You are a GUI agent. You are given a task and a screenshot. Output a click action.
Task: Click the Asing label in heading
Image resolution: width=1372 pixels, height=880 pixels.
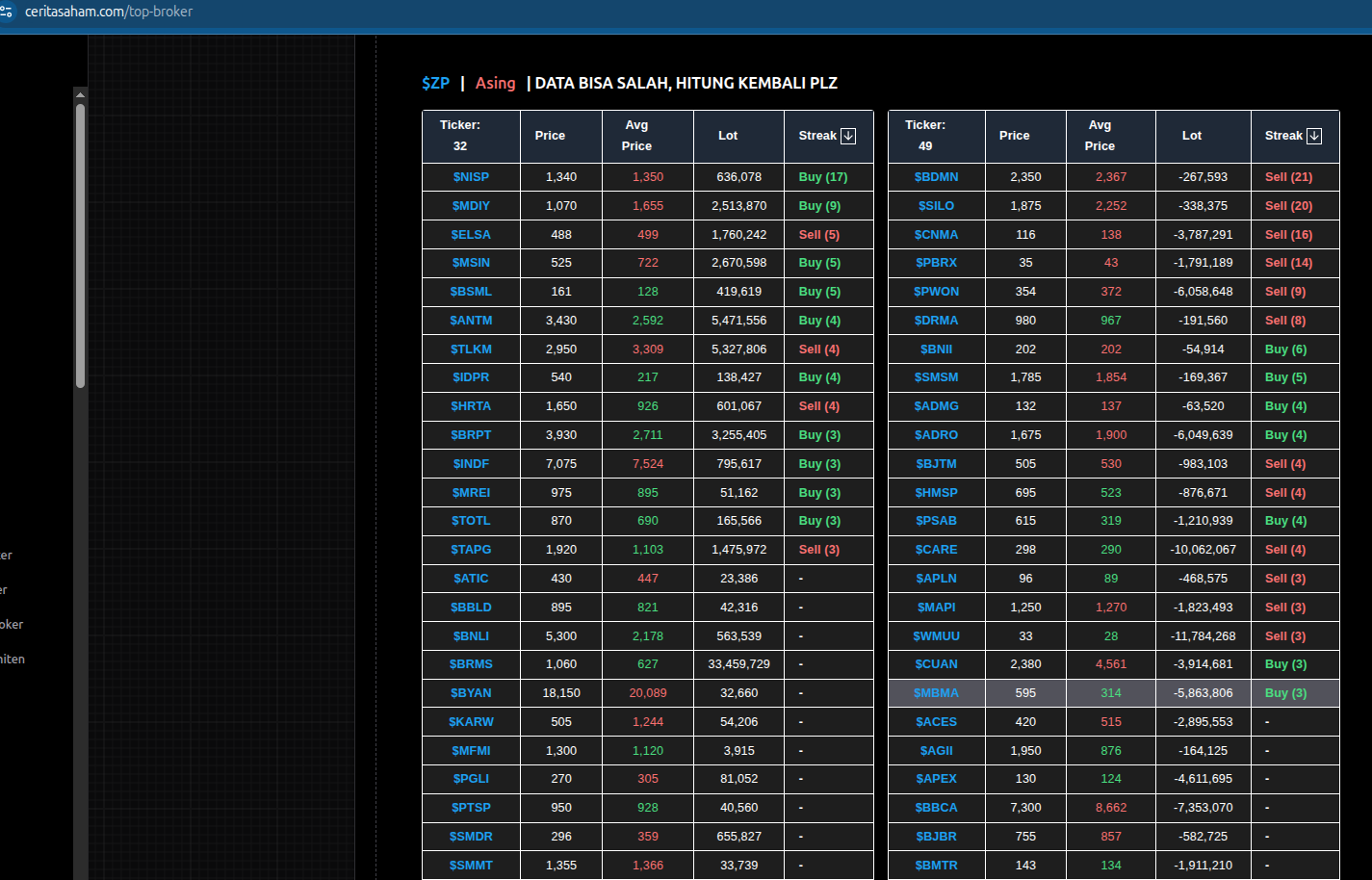(x=495, y=83)
